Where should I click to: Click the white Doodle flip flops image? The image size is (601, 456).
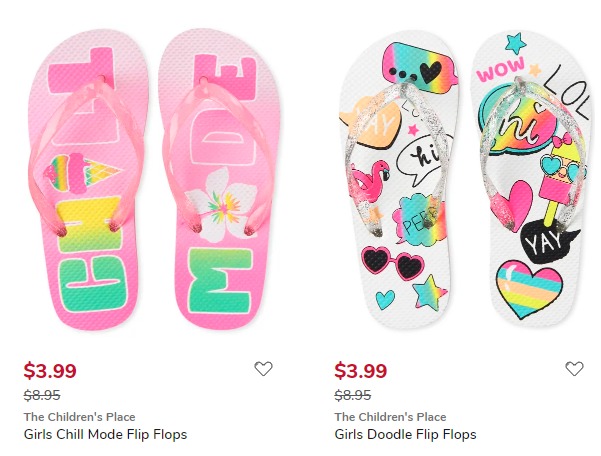point(466,179)
